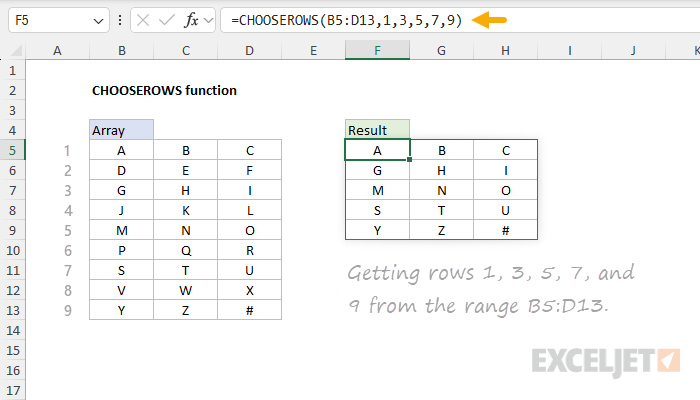Select row 5 header
700x400 pixels.
click(x=12, y=150)
